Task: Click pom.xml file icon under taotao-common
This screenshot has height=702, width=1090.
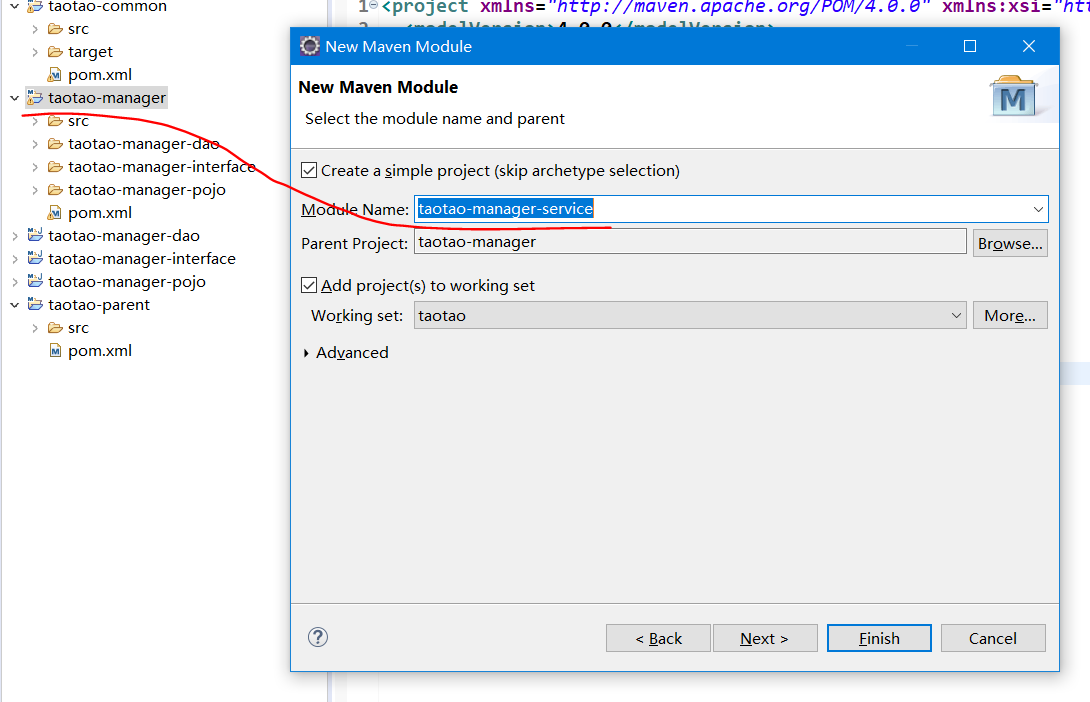Action: coord(55,74)
